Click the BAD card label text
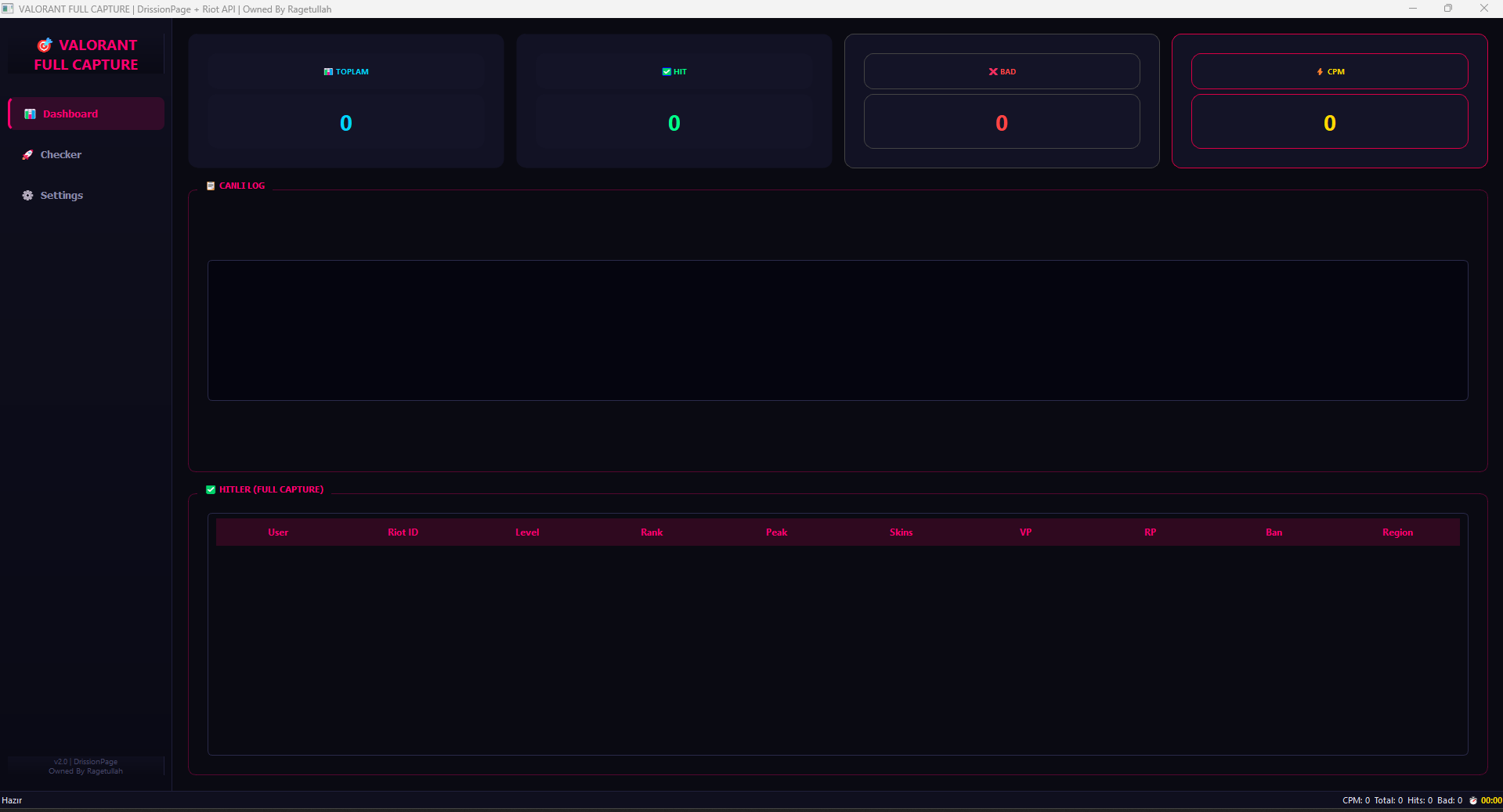1503x812 pixels. point(1008,72)
